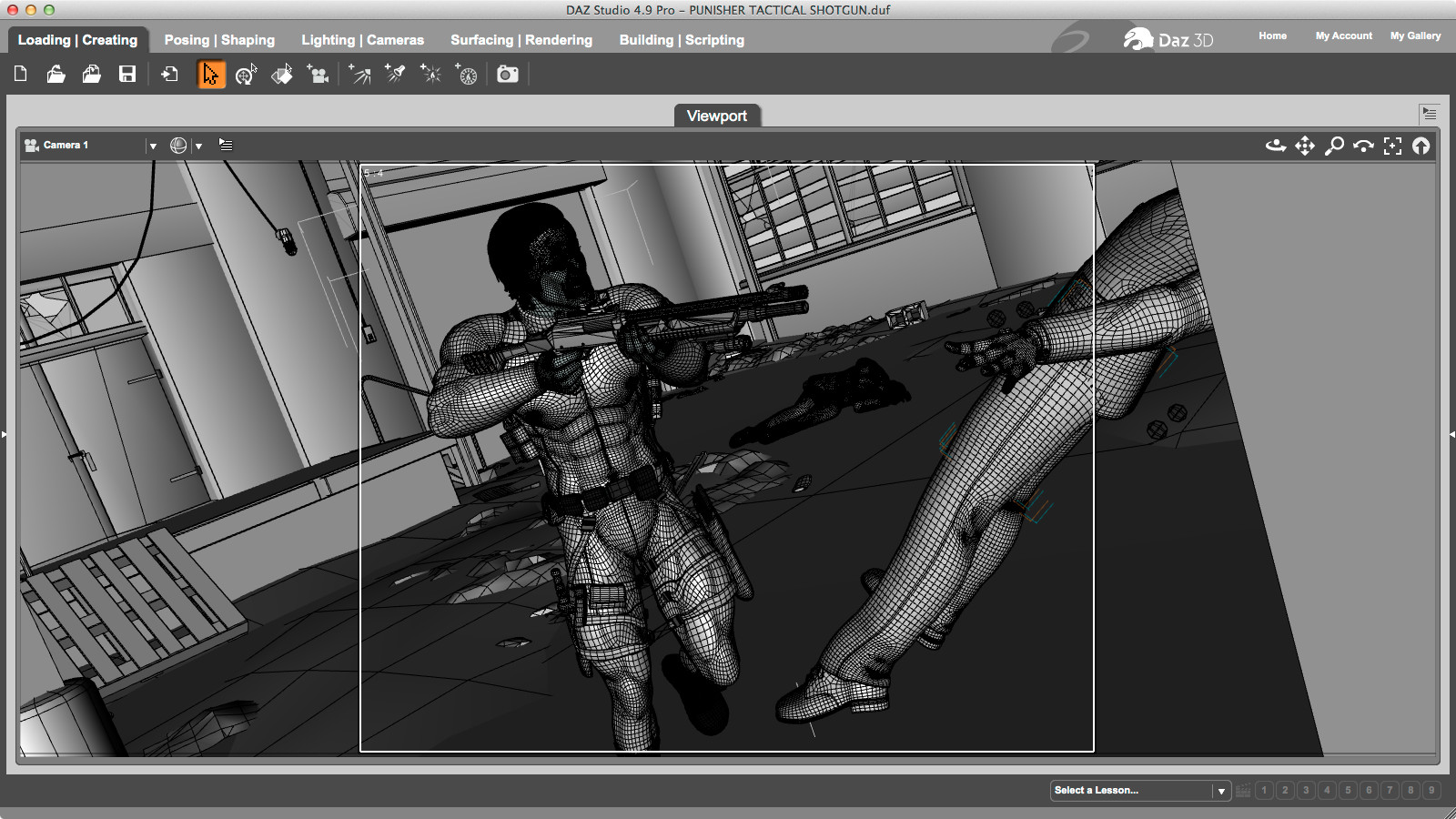Screen dimensions: 1456x819
Task: Click lesson step 5 button
Action: (1348, 790)
